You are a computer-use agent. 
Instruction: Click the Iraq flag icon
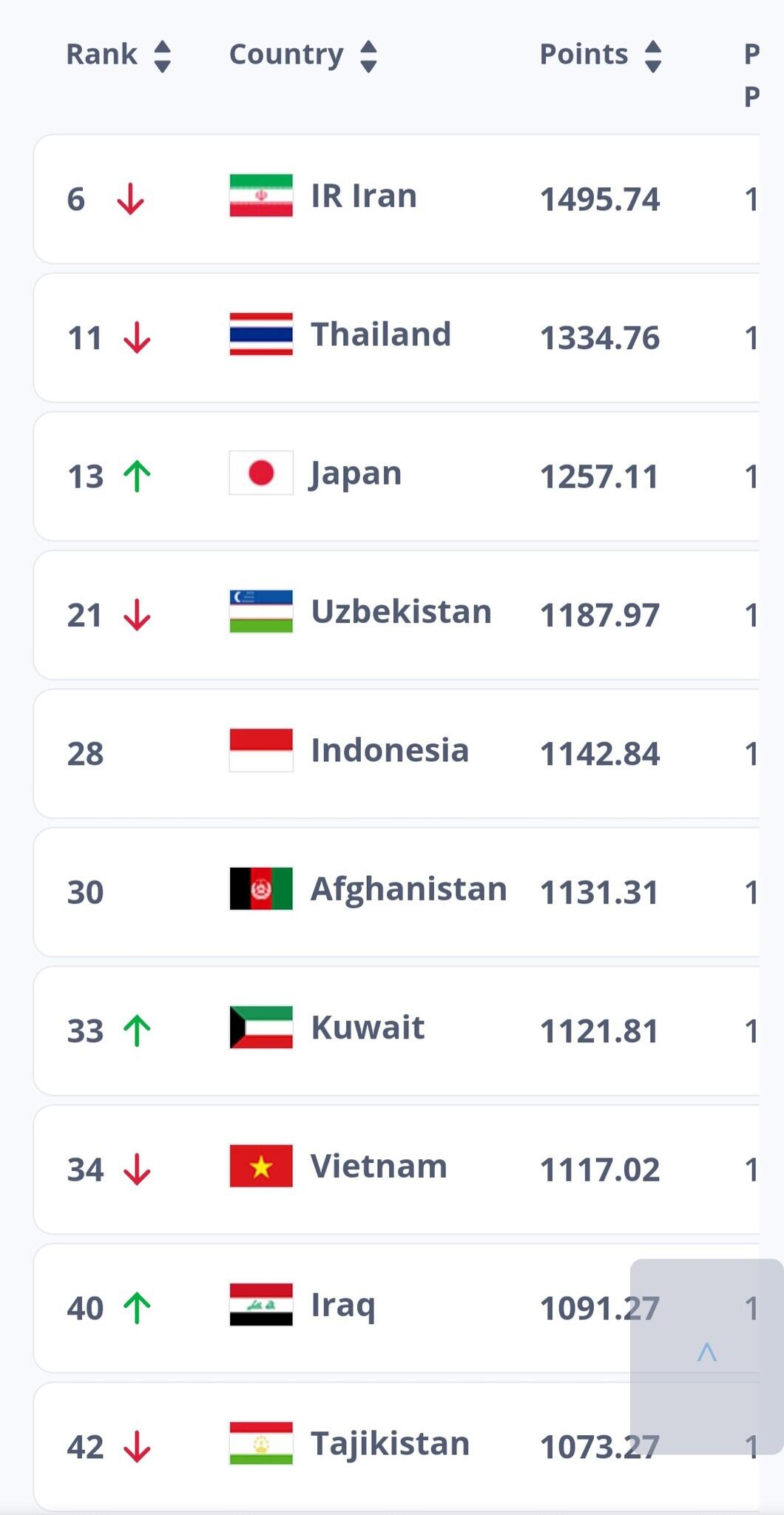point(261,1305)
